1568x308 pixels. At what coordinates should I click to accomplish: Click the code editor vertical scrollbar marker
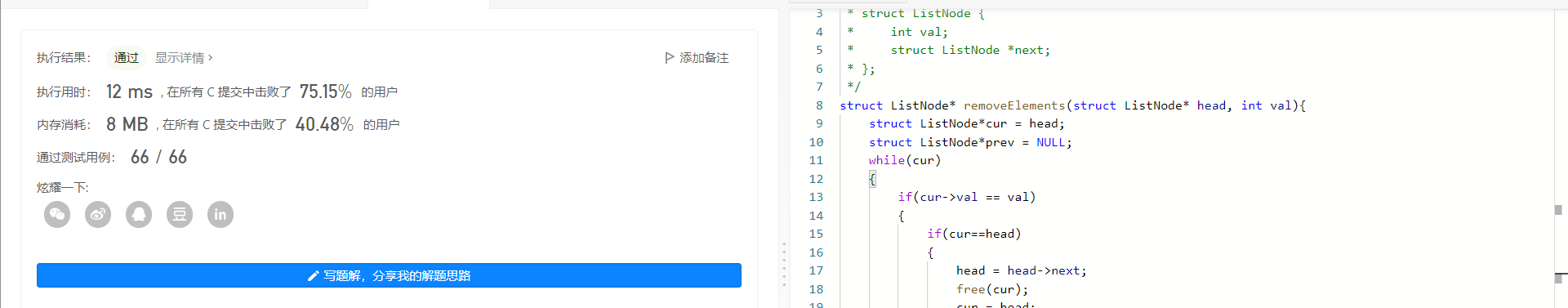pos(1558,210)
